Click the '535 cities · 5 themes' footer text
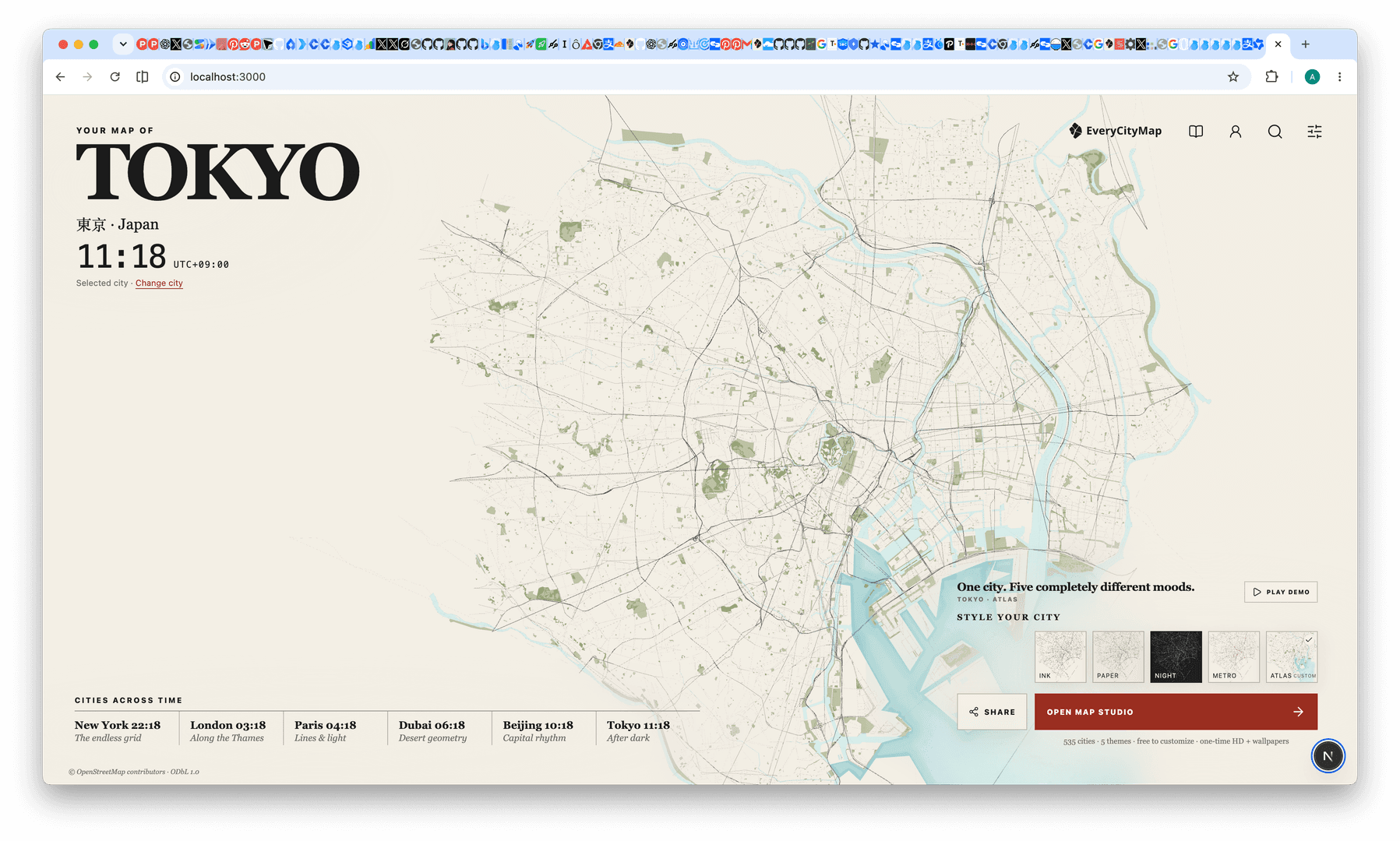This screenshot has width=1400, height=841. 1176,741
